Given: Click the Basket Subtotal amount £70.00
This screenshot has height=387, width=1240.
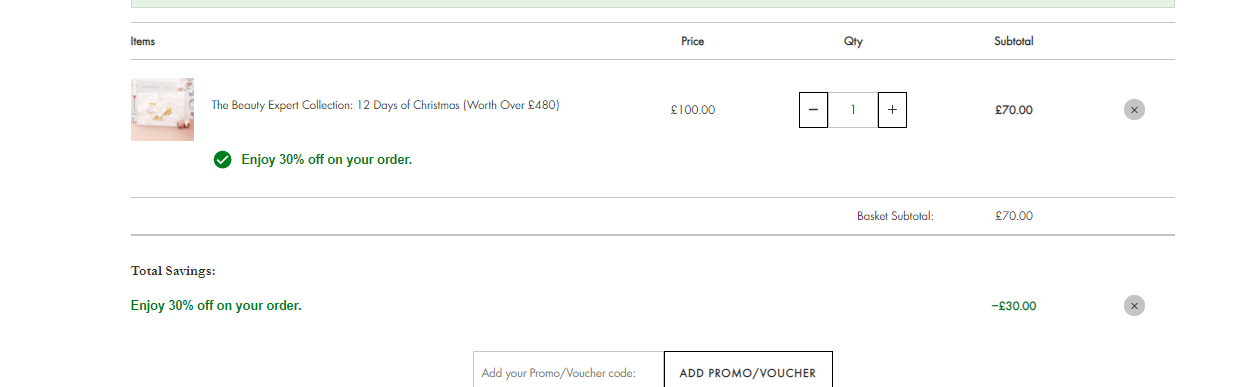Looking at the screenshot, I should click(x=1014, y=216).
